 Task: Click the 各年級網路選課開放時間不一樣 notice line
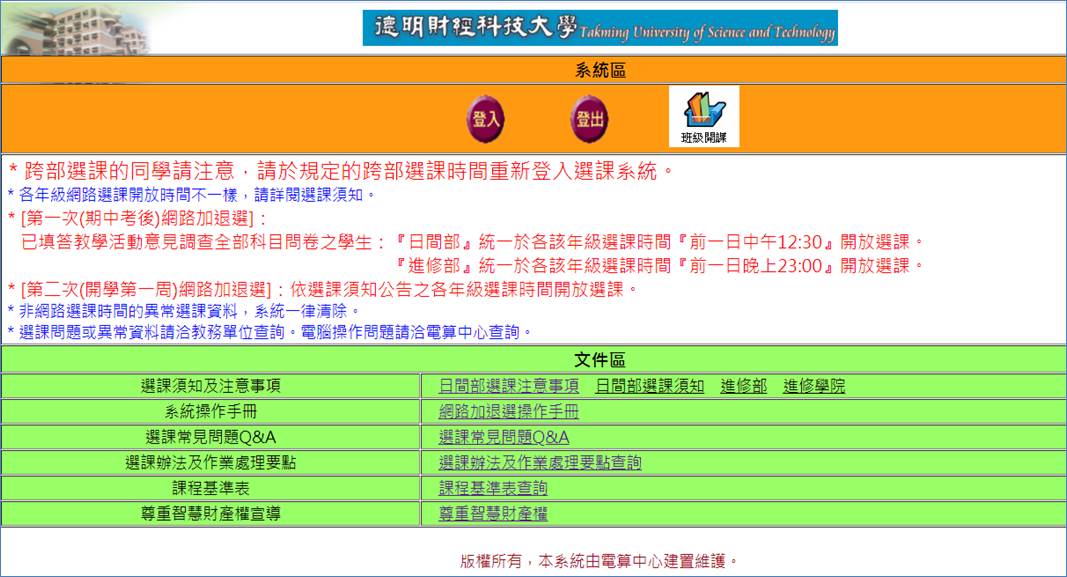tap(191, 195)
